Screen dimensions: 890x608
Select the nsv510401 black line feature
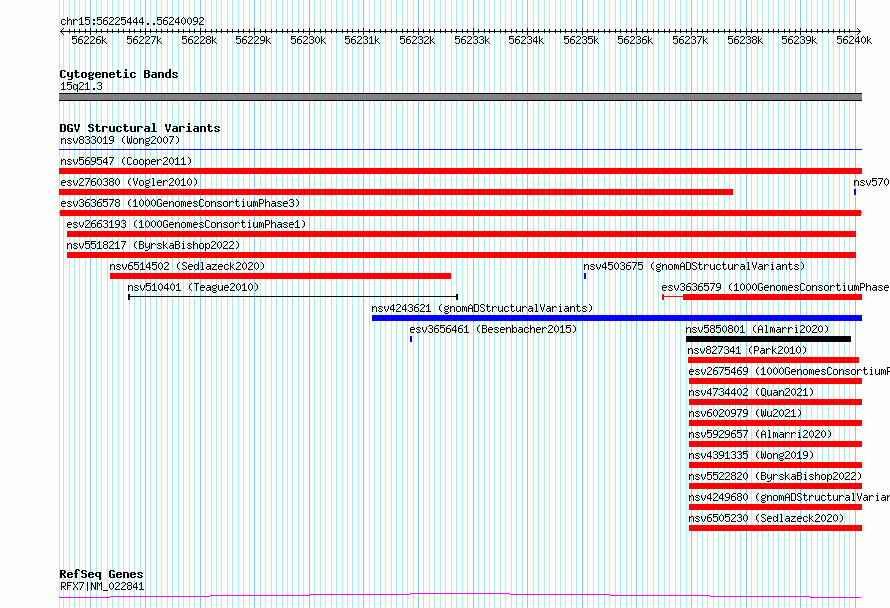[293, 296]
